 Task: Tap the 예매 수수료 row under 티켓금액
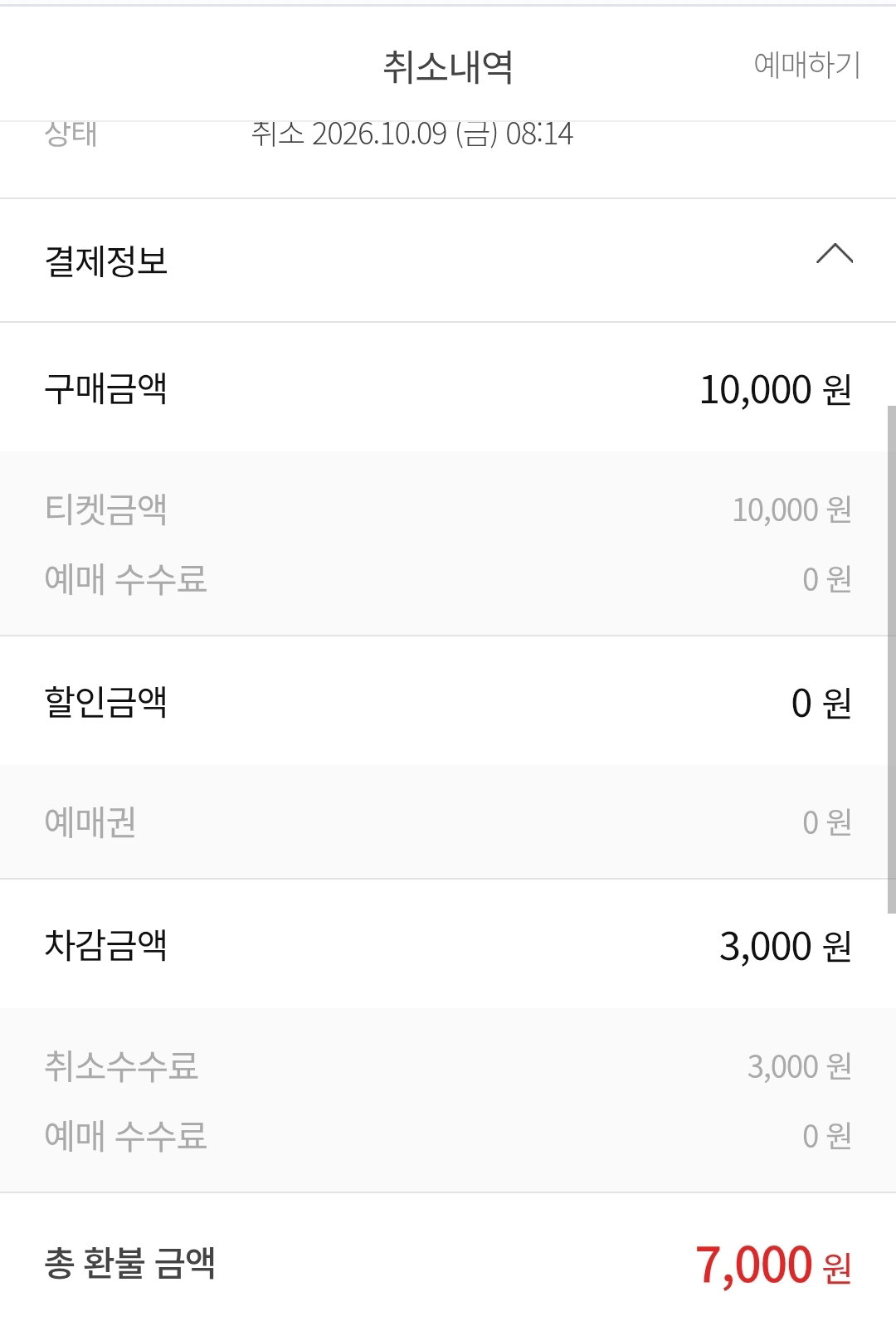[x=448, y=579]
